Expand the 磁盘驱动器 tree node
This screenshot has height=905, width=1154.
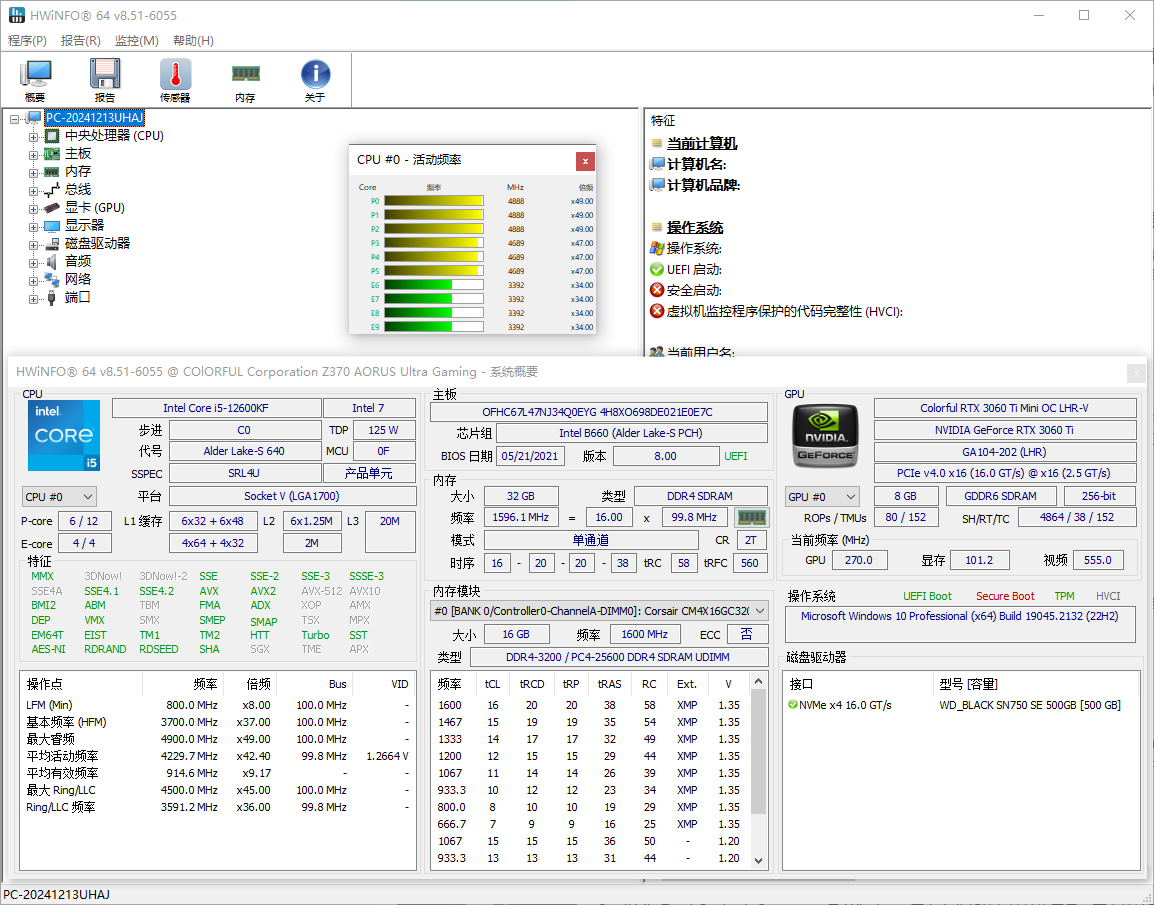(33, 245)
